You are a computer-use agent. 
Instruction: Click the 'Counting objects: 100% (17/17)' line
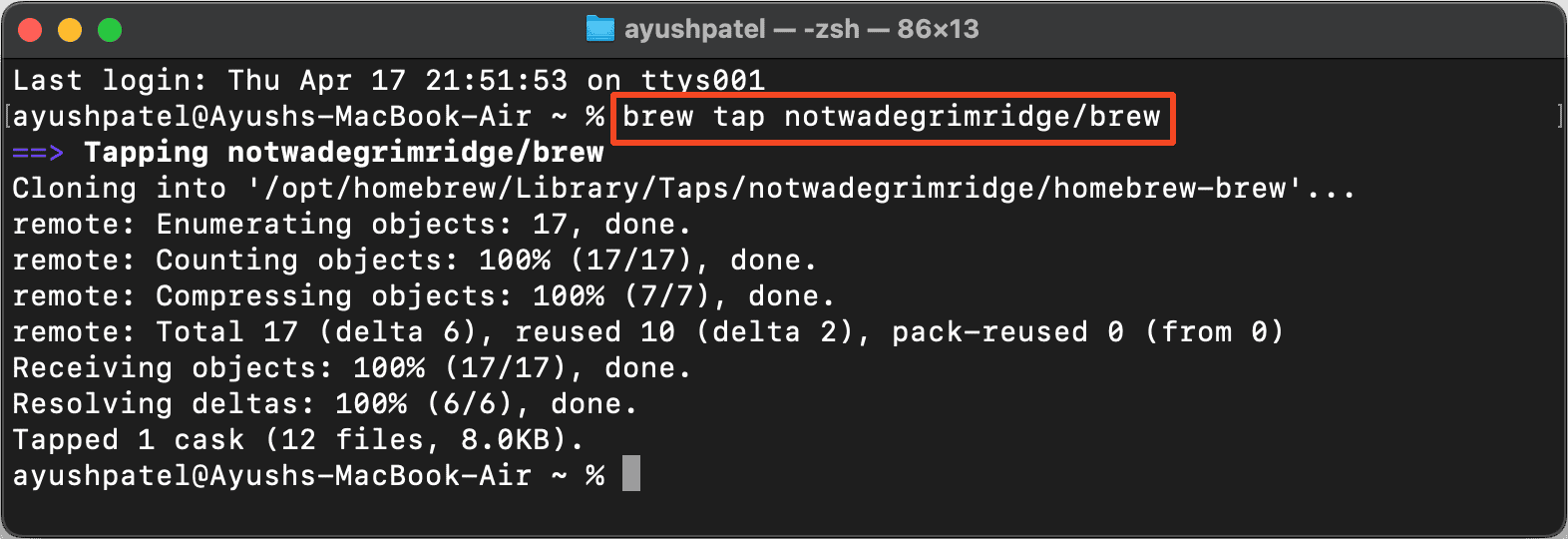click(414, 261)
